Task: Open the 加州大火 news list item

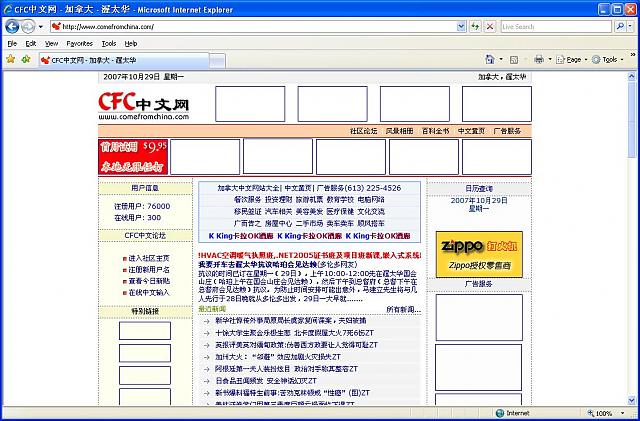Action: coord(278,357)
